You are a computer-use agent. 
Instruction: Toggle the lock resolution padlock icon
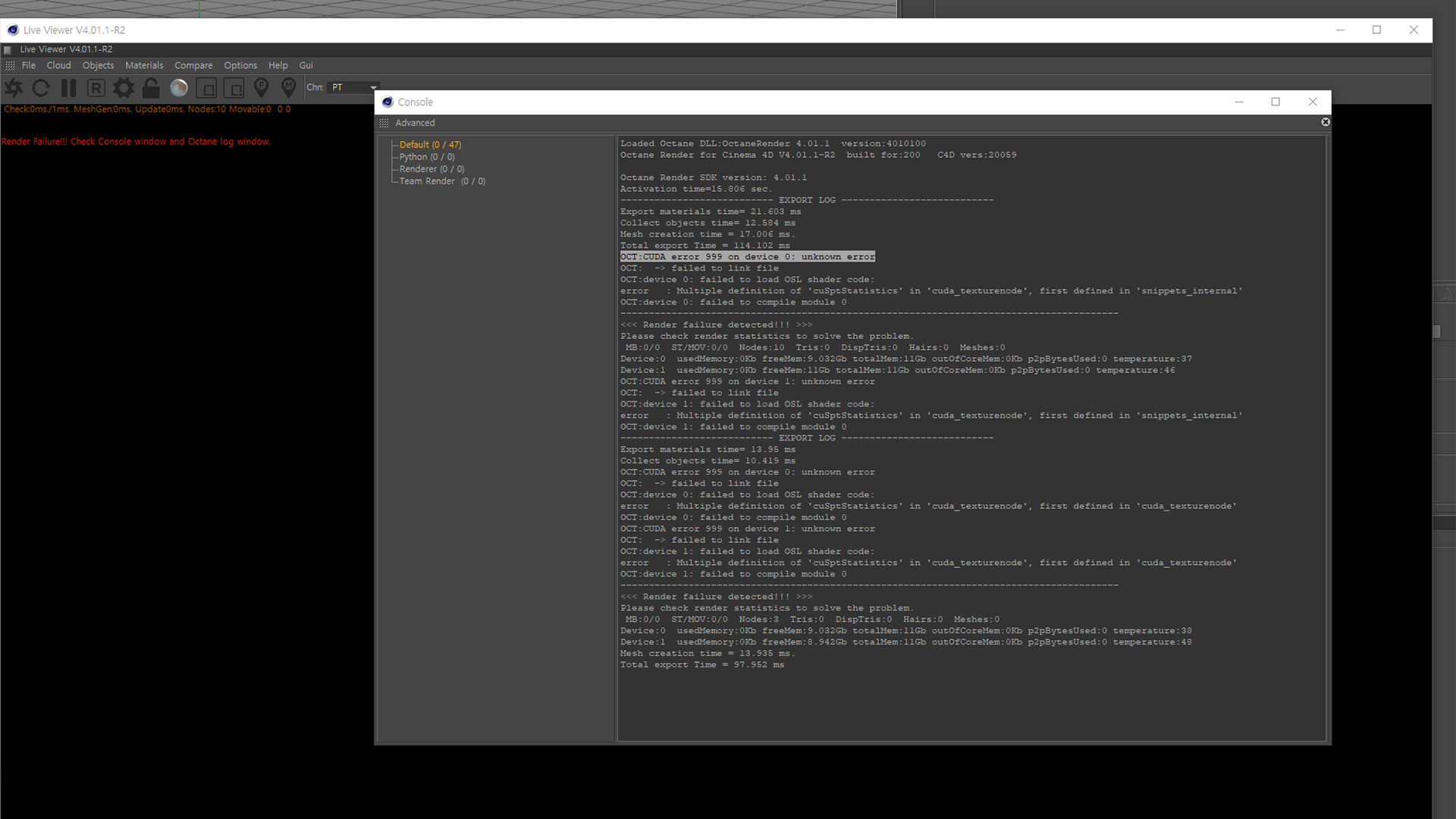[x=151, y=88]
